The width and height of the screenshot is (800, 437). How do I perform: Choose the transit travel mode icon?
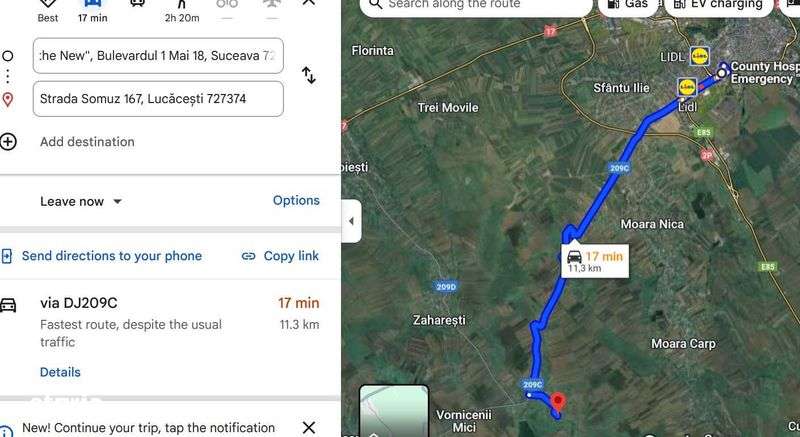(138, 4)
